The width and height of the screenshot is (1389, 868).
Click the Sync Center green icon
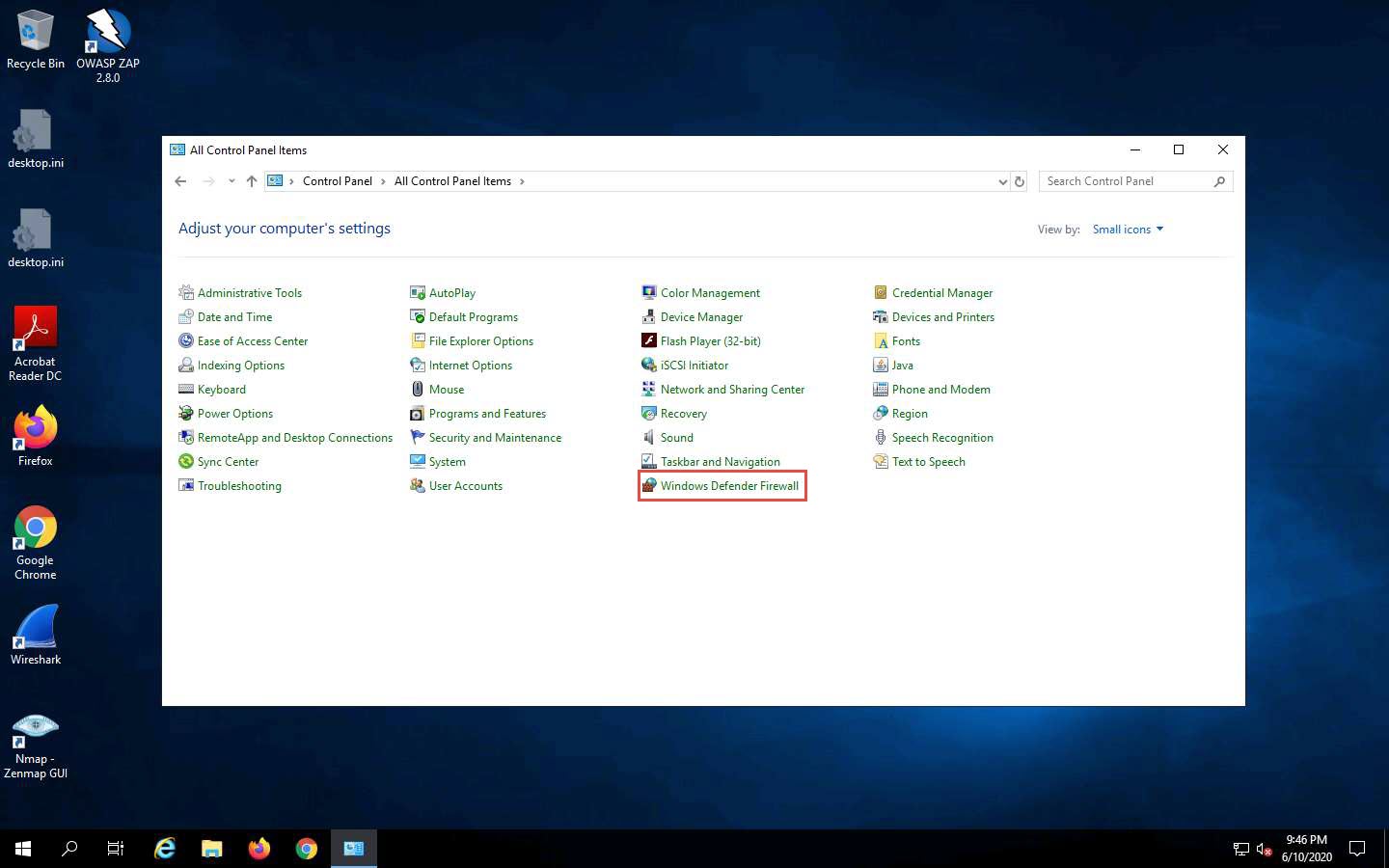186,461
